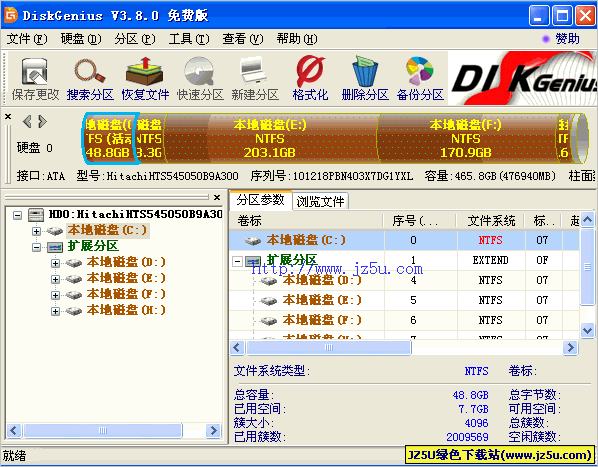Select 本地磁盘 (C:) in the left tree
This screenshot has height=467, width=598.
[x=108, y=231]
